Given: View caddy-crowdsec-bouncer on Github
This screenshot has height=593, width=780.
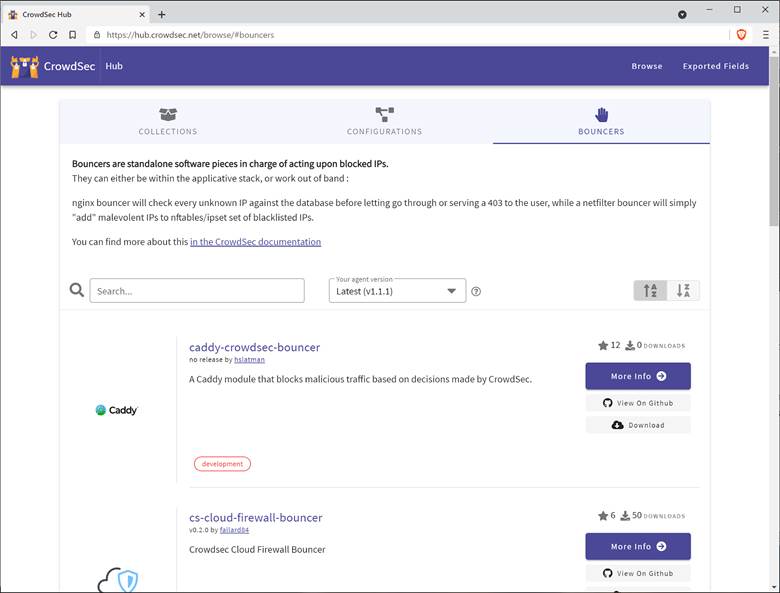Looking at the screenshot, I should [638, 403].
